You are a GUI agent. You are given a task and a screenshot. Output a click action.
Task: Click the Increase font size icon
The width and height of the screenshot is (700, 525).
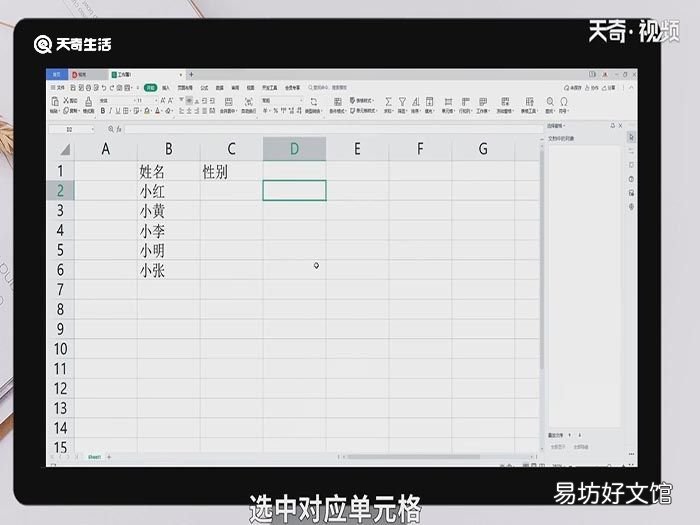pos(162,100)
